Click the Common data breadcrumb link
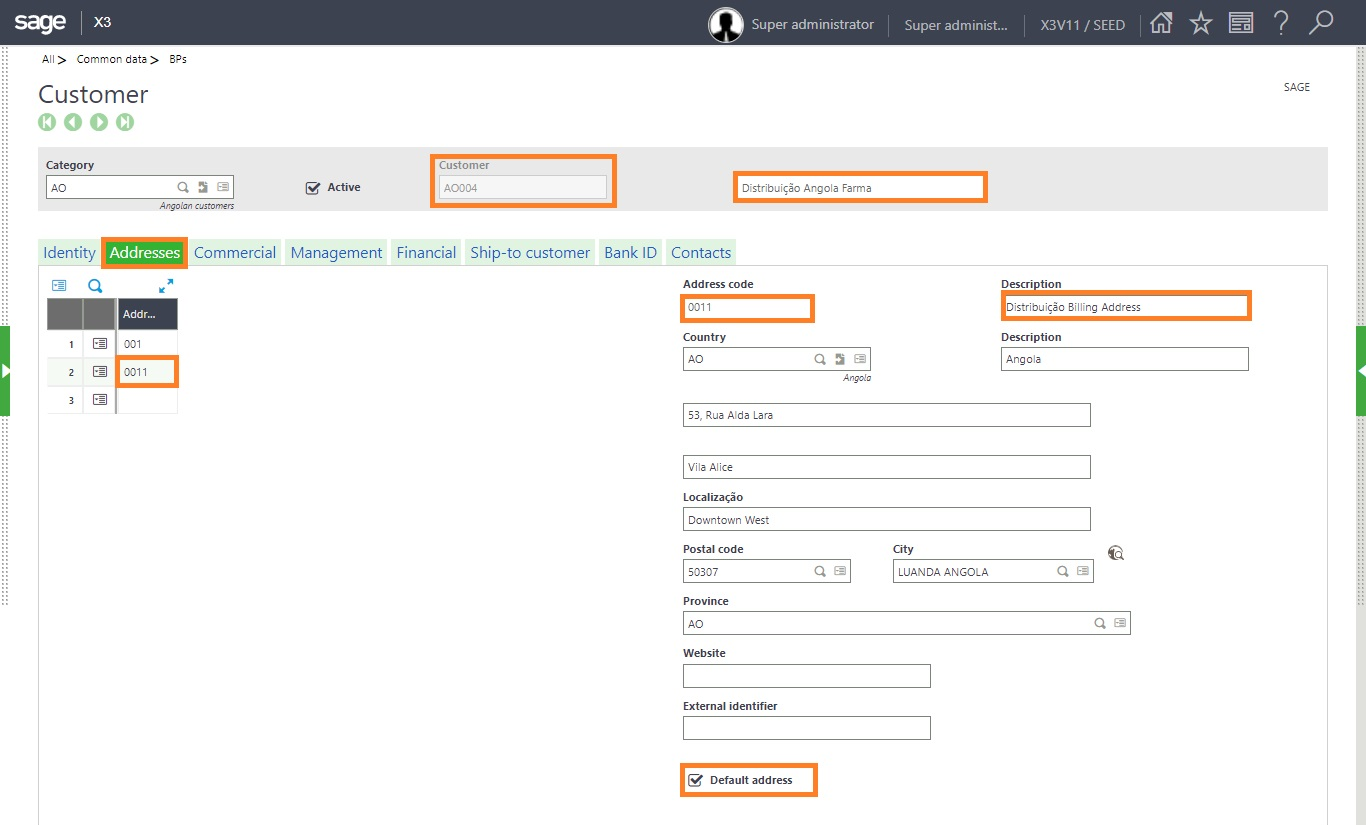Viewport: 1366px width, 825px height. click(112, 59)
